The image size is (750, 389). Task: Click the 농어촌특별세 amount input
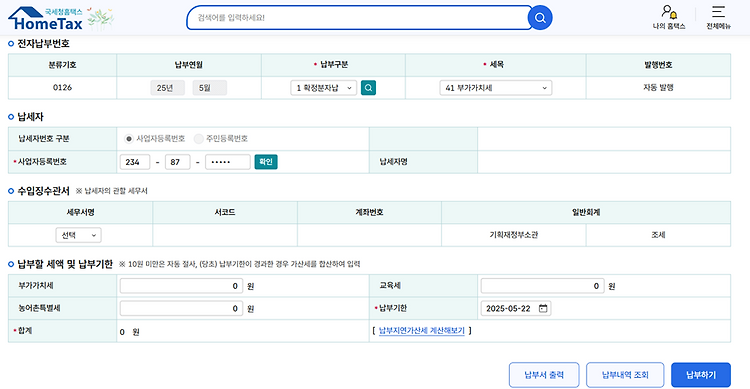(x=181, y=308)
